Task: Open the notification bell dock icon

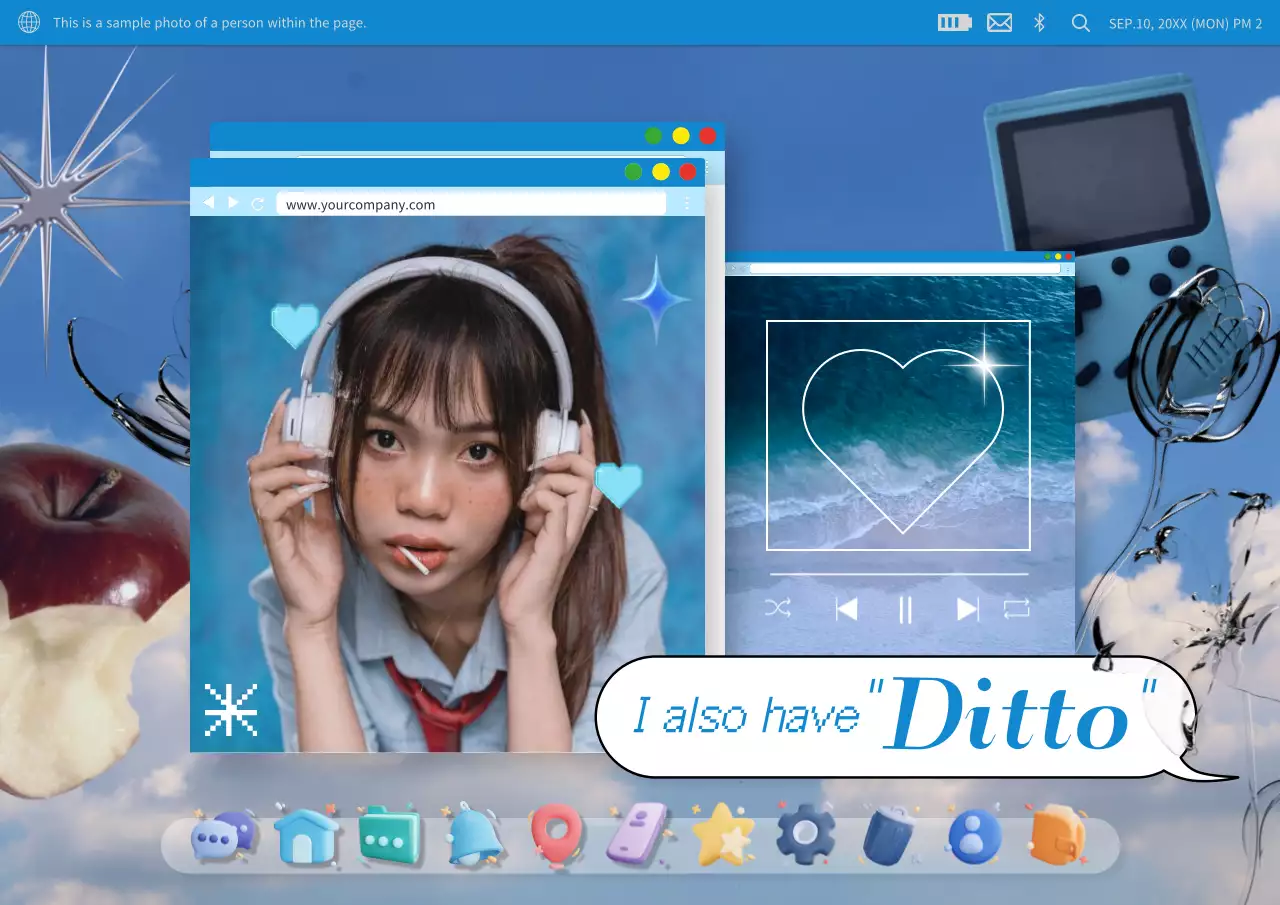Action: [473, 835]
